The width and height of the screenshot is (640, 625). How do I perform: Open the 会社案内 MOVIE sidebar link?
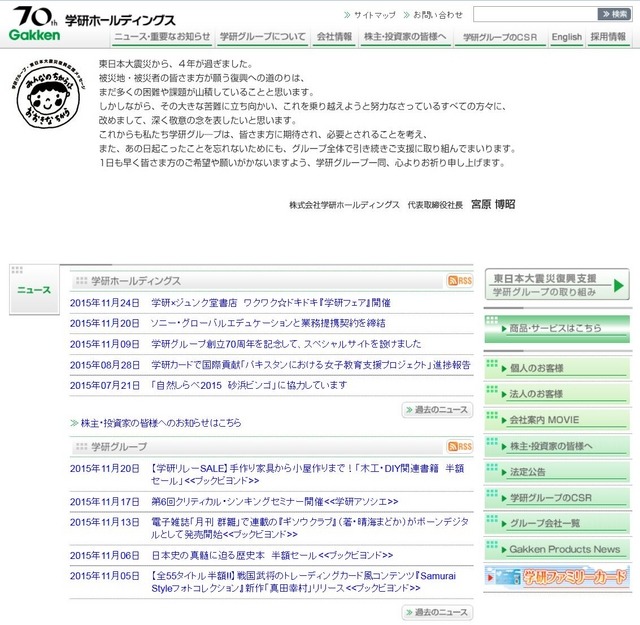click(x=557, y=420)
